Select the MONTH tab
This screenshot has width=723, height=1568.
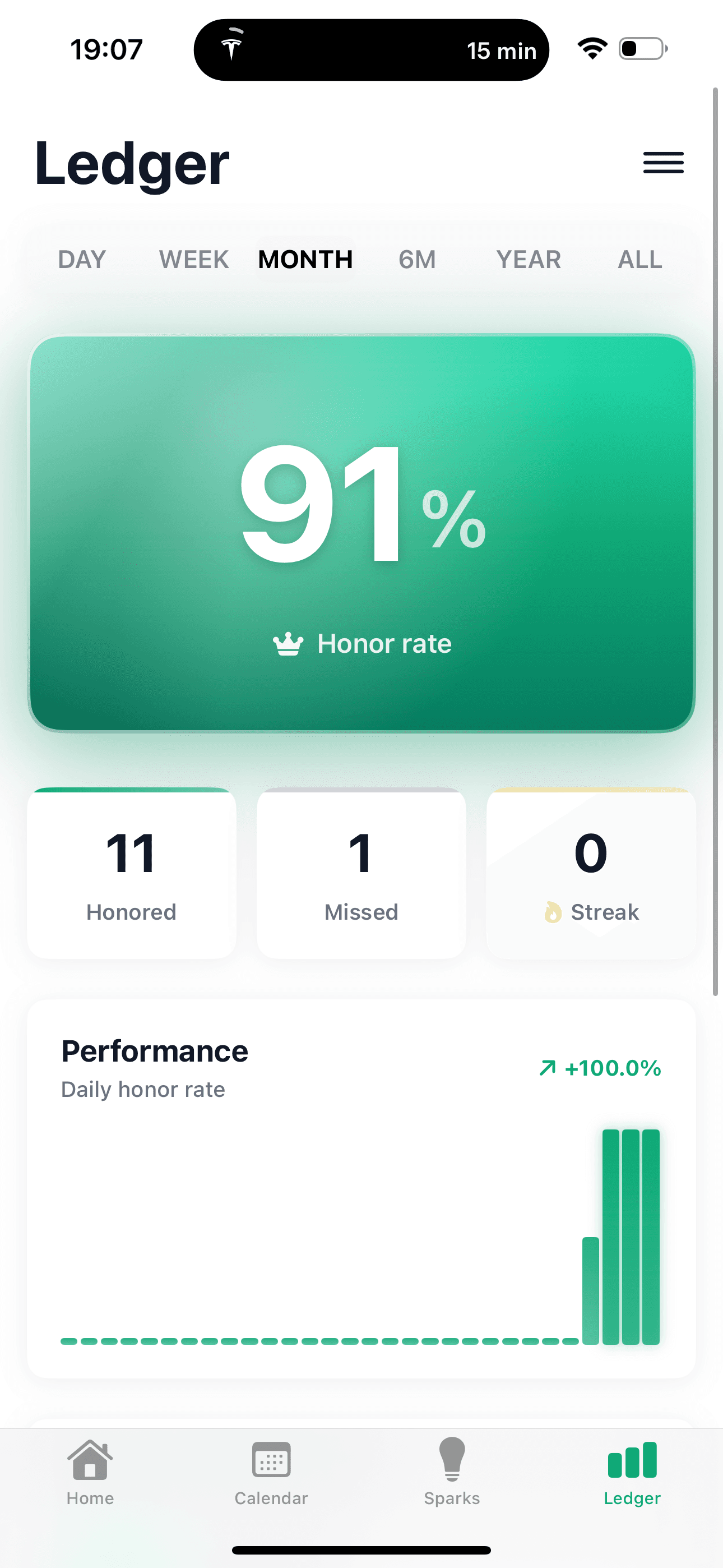click(x=305, y=259)
